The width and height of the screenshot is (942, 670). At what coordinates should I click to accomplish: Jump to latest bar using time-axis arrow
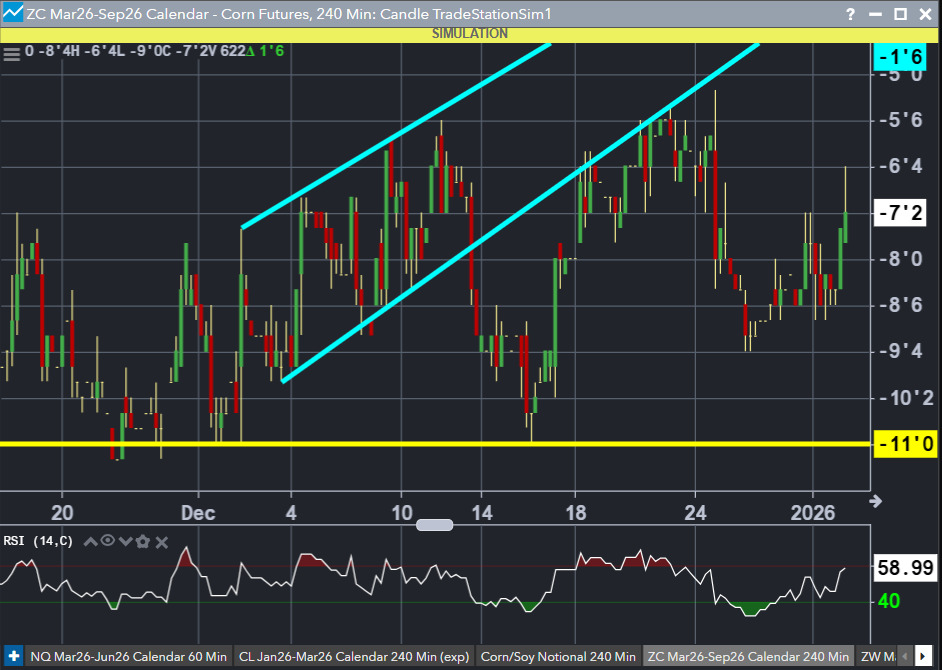tap(876, 500)
